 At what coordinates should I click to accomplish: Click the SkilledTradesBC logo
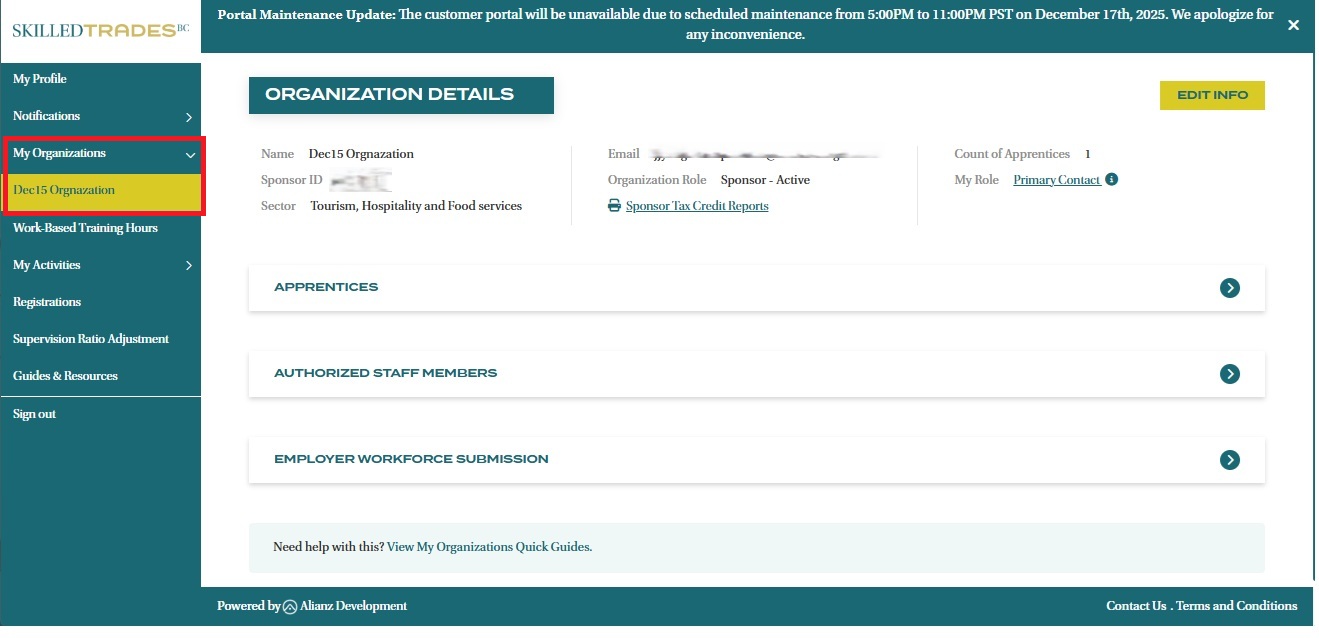pos(100,30)
